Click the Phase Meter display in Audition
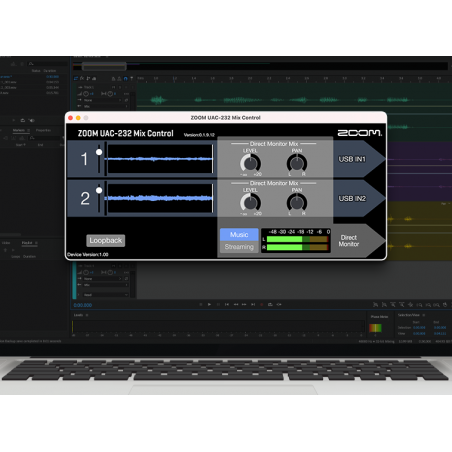 pyautogui.click(x=375, y=328)
